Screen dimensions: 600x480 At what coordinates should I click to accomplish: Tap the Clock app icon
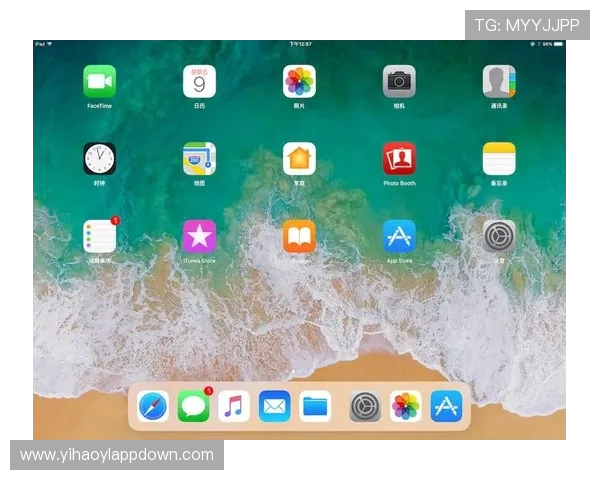tap(99, 159)
